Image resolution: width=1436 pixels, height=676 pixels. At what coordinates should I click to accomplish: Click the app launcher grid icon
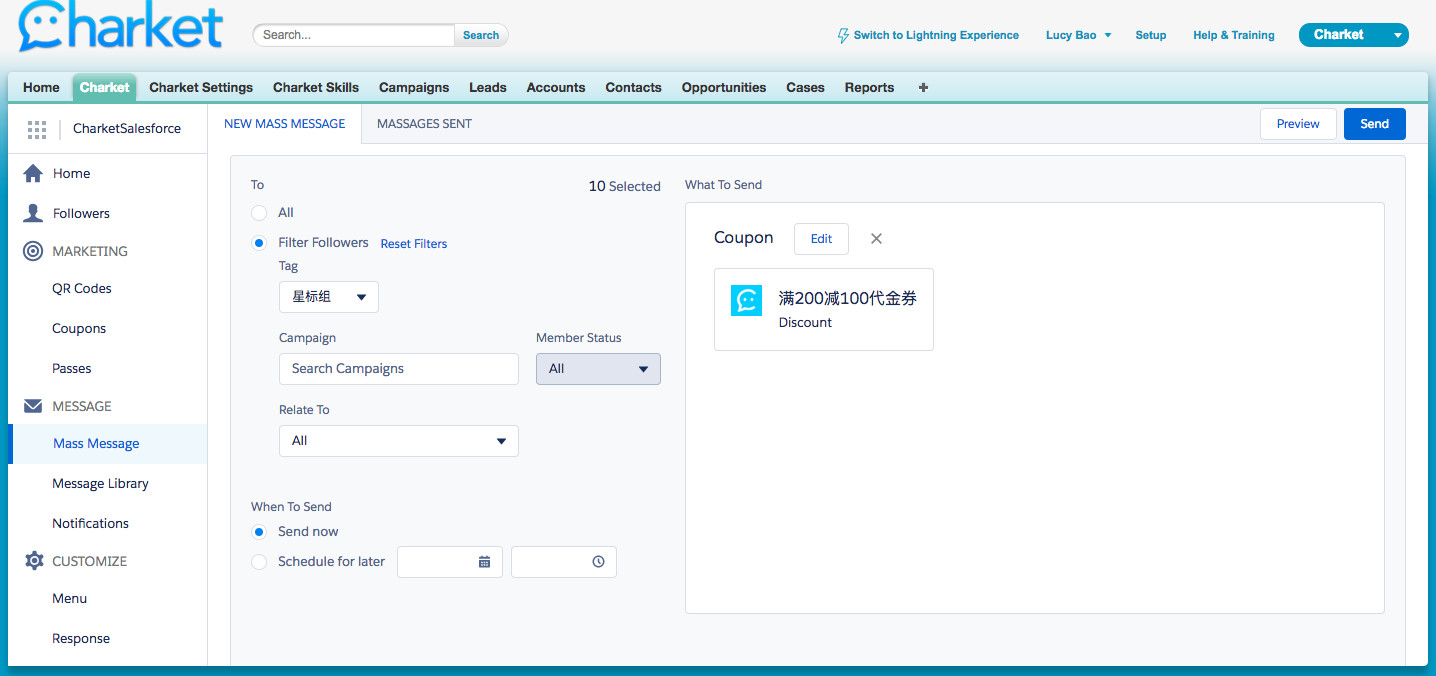[x=37, y=129]
